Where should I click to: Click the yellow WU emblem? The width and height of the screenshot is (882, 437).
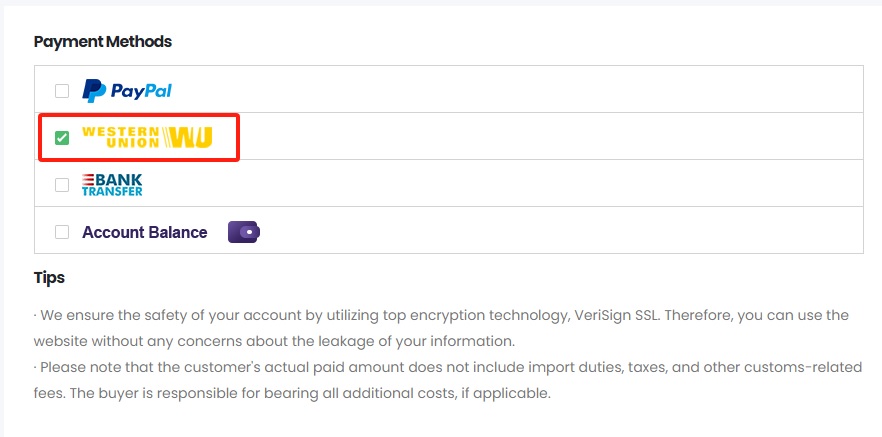tap(189, 137)
